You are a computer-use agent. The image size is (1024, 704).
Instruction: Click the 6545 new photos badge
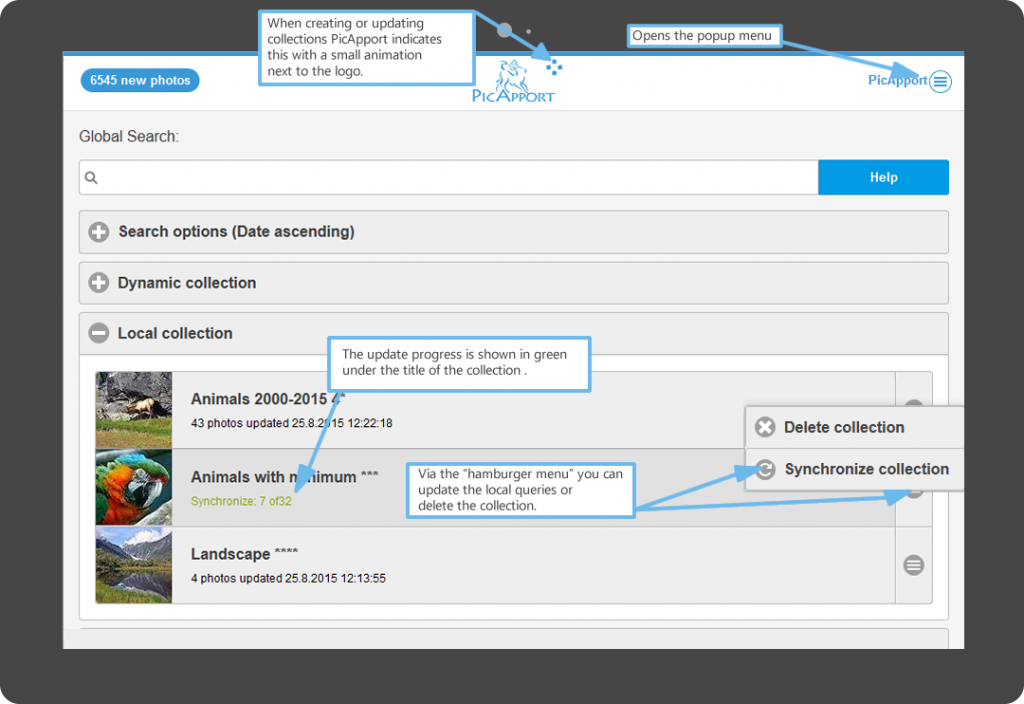(x=140, y=80)
